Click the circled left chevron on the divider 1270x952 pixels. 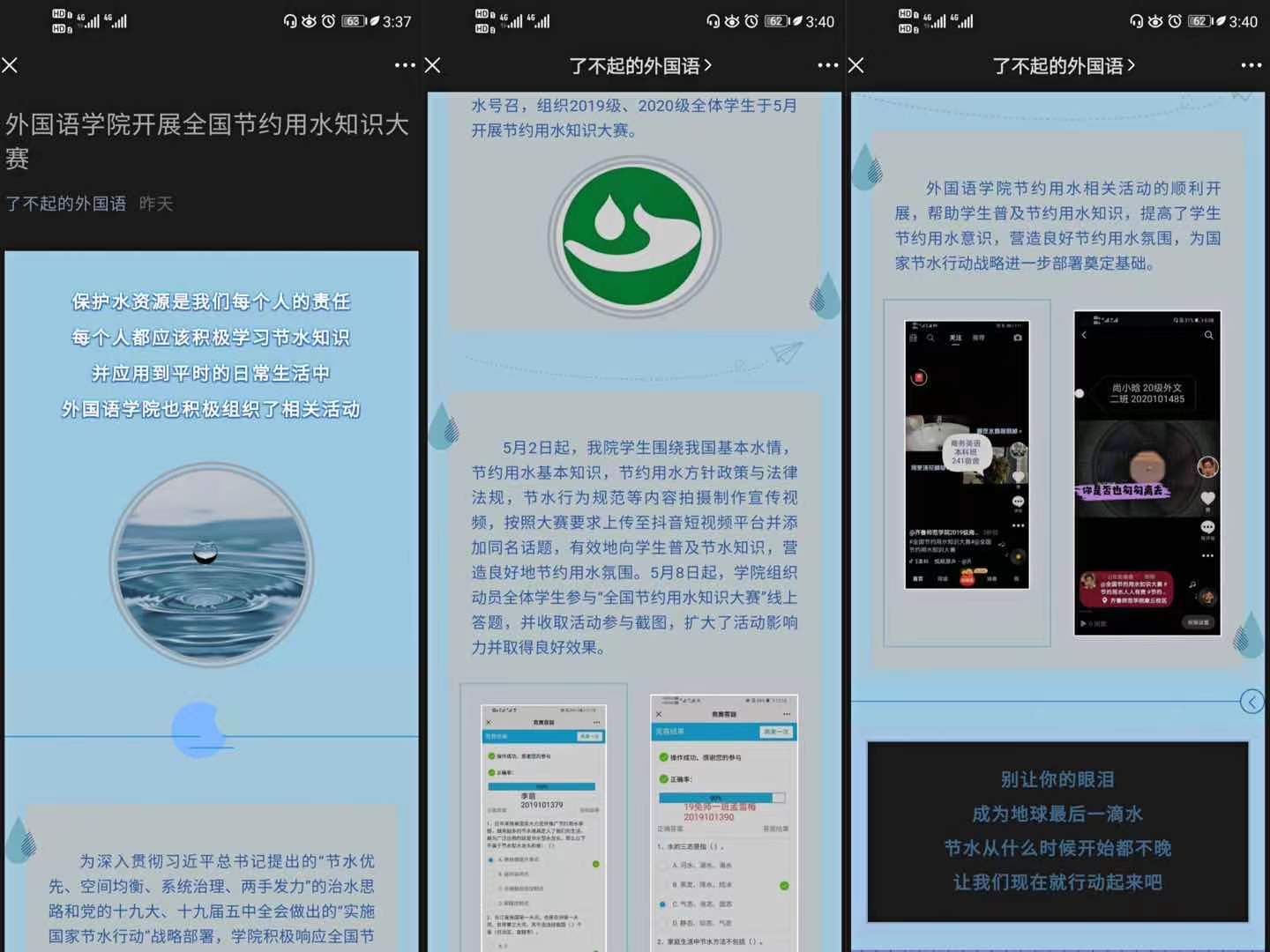(1251, 702)
